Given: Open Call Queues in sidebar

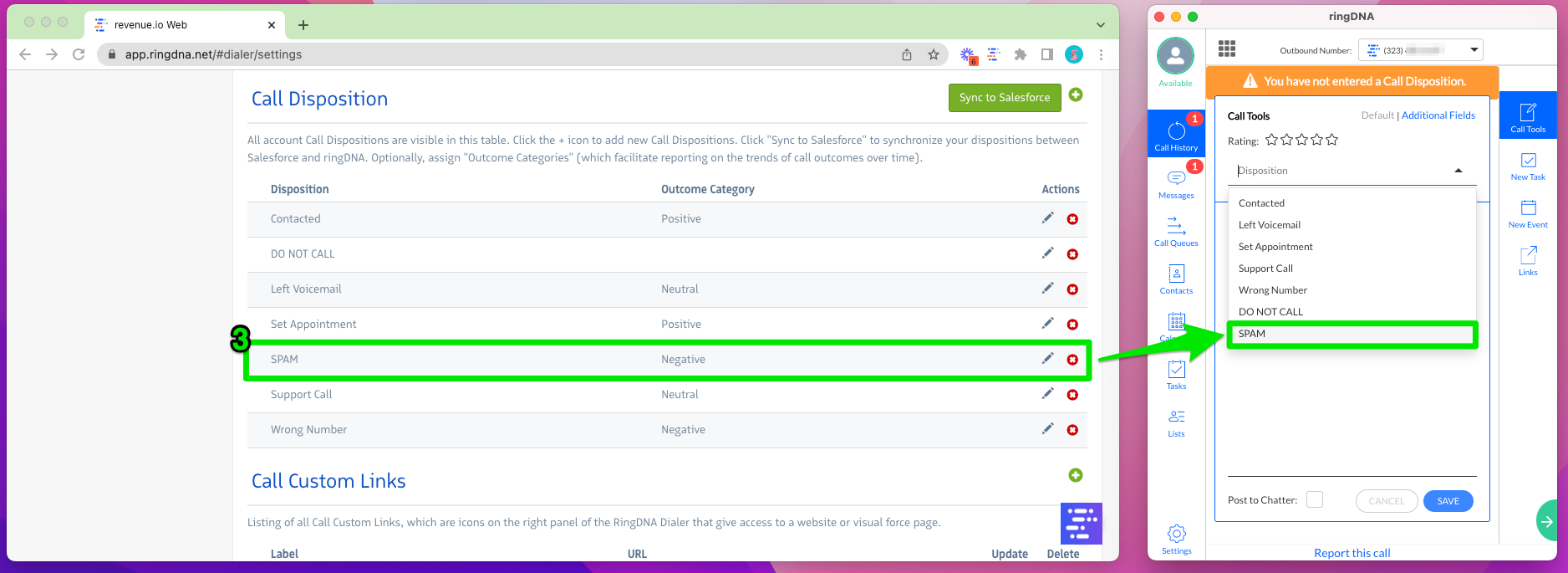Looking at the screenshot, I should (1176, 230).
